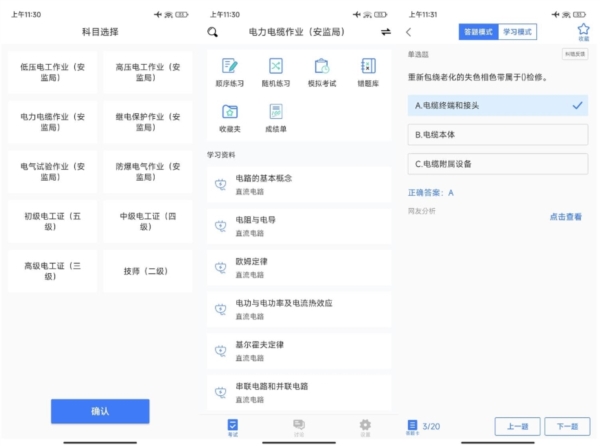This screenshot has height=446, width=600.
Task: Choose subject 继电保护作业（安监局）
Action: click(x=148, y=122)
